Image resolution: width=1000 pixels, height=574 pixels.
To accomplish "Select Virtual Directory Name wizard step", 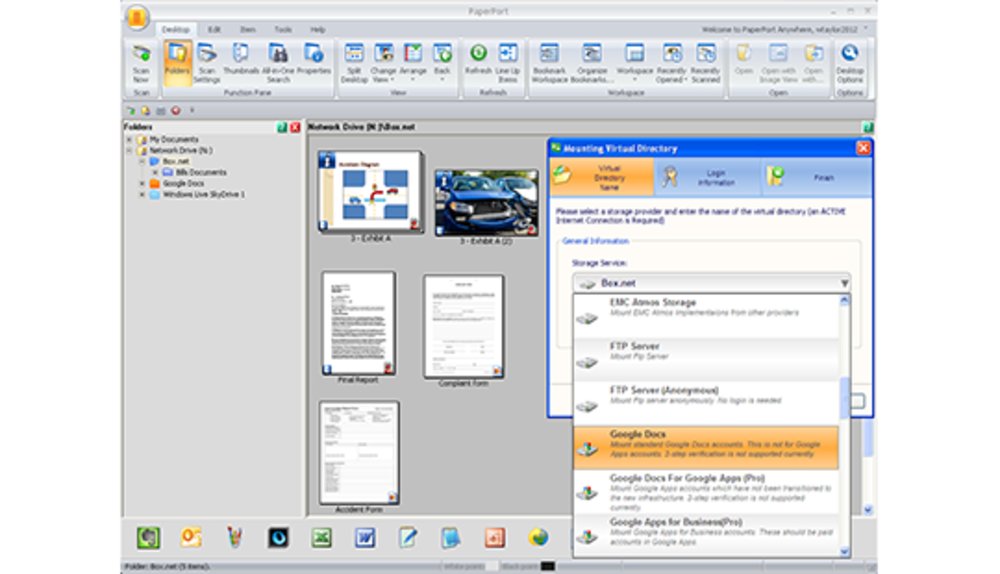I will coord(602,177).
